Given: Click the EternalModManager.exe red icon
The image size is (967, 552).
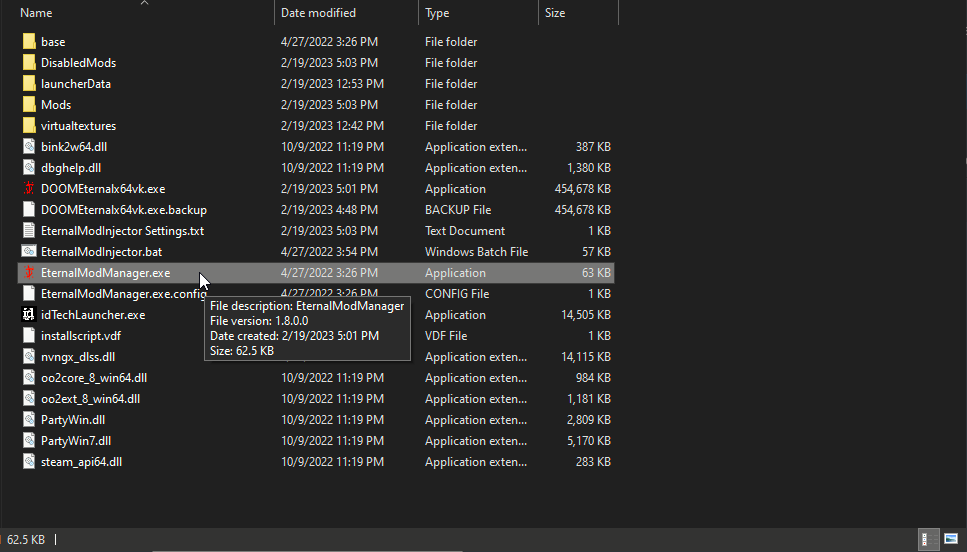Looking at the screenshot, I should pos(28,273).
